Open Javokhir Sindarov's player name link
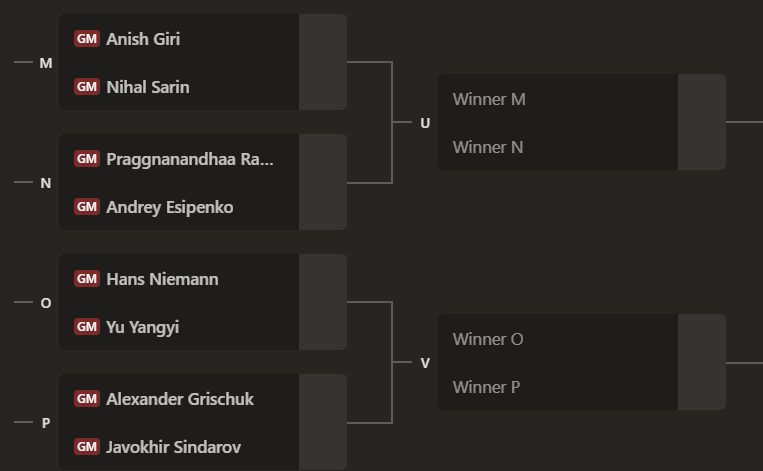 [173, 447]
